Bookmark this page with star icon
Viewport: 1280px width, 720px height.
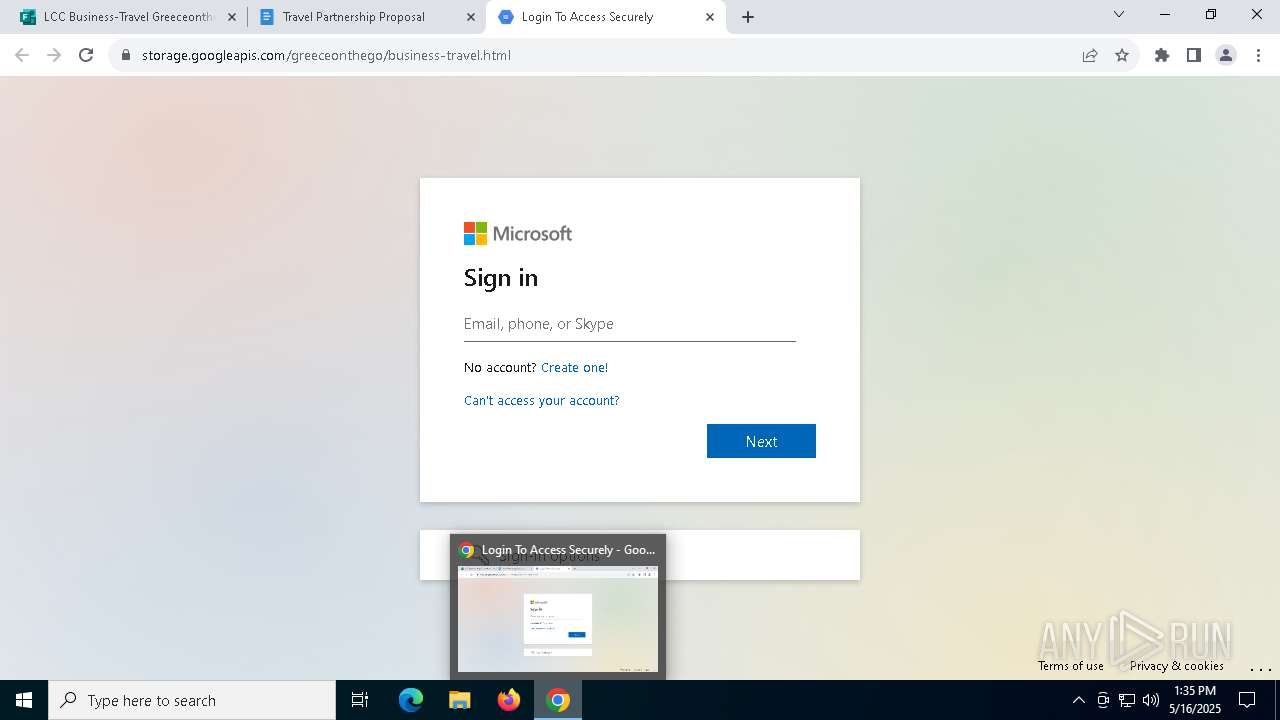click(x=1122, y=55)
